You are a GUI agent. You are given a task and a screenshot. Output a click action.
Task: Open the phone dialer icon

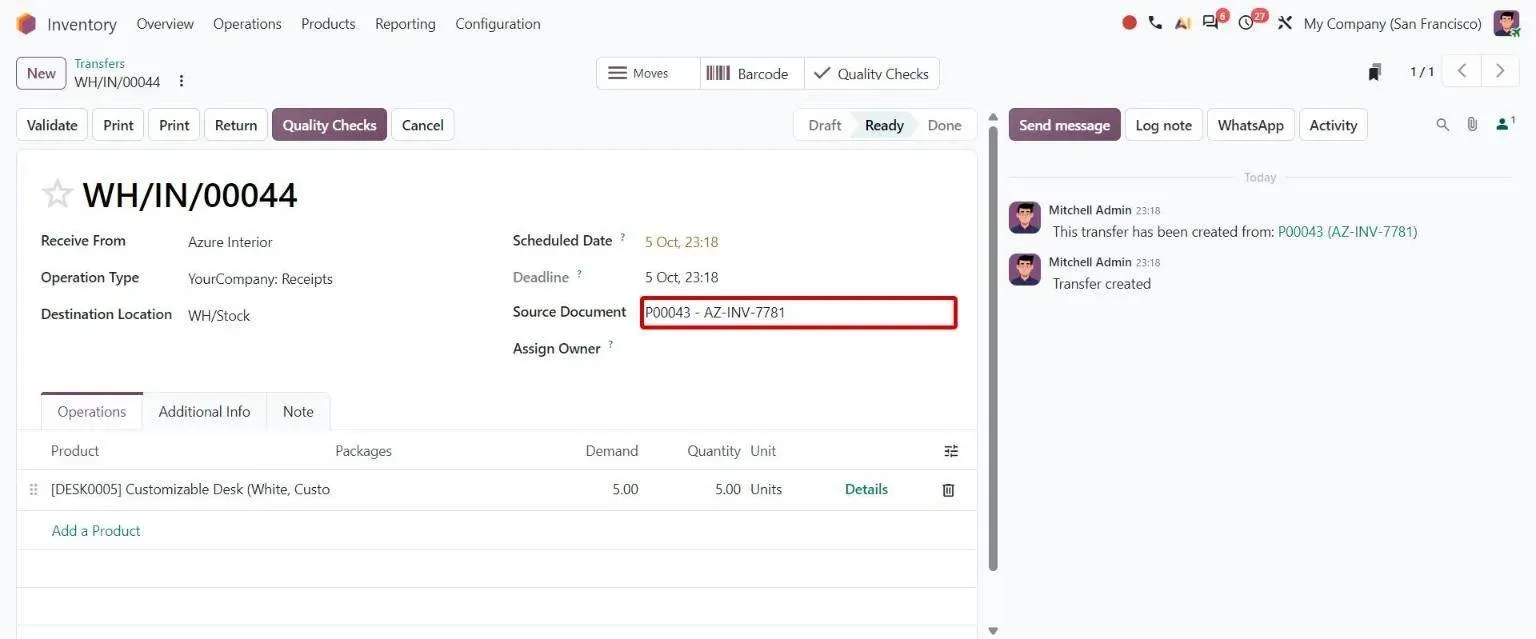coord(1155,23)
